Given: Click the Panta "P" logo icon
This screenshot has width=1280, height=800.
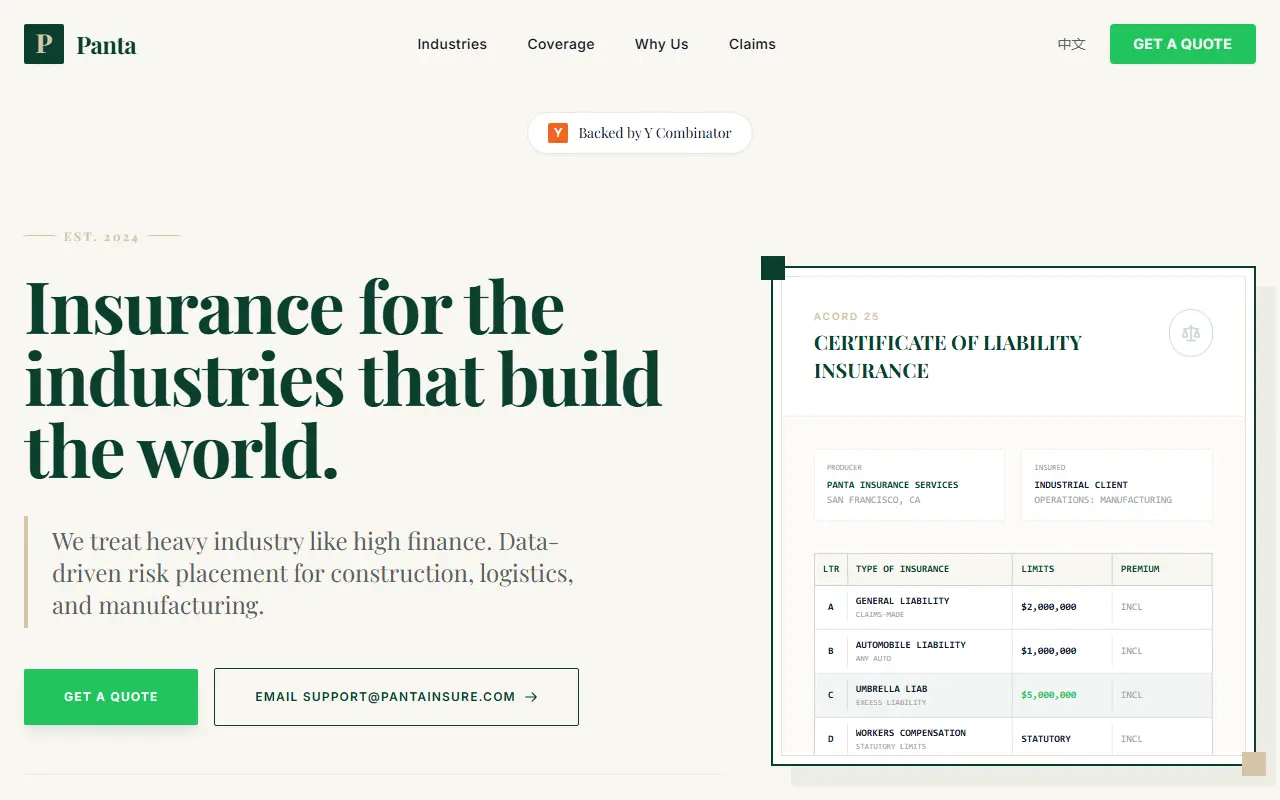Looking at the screenshot, I should (44, 44).
